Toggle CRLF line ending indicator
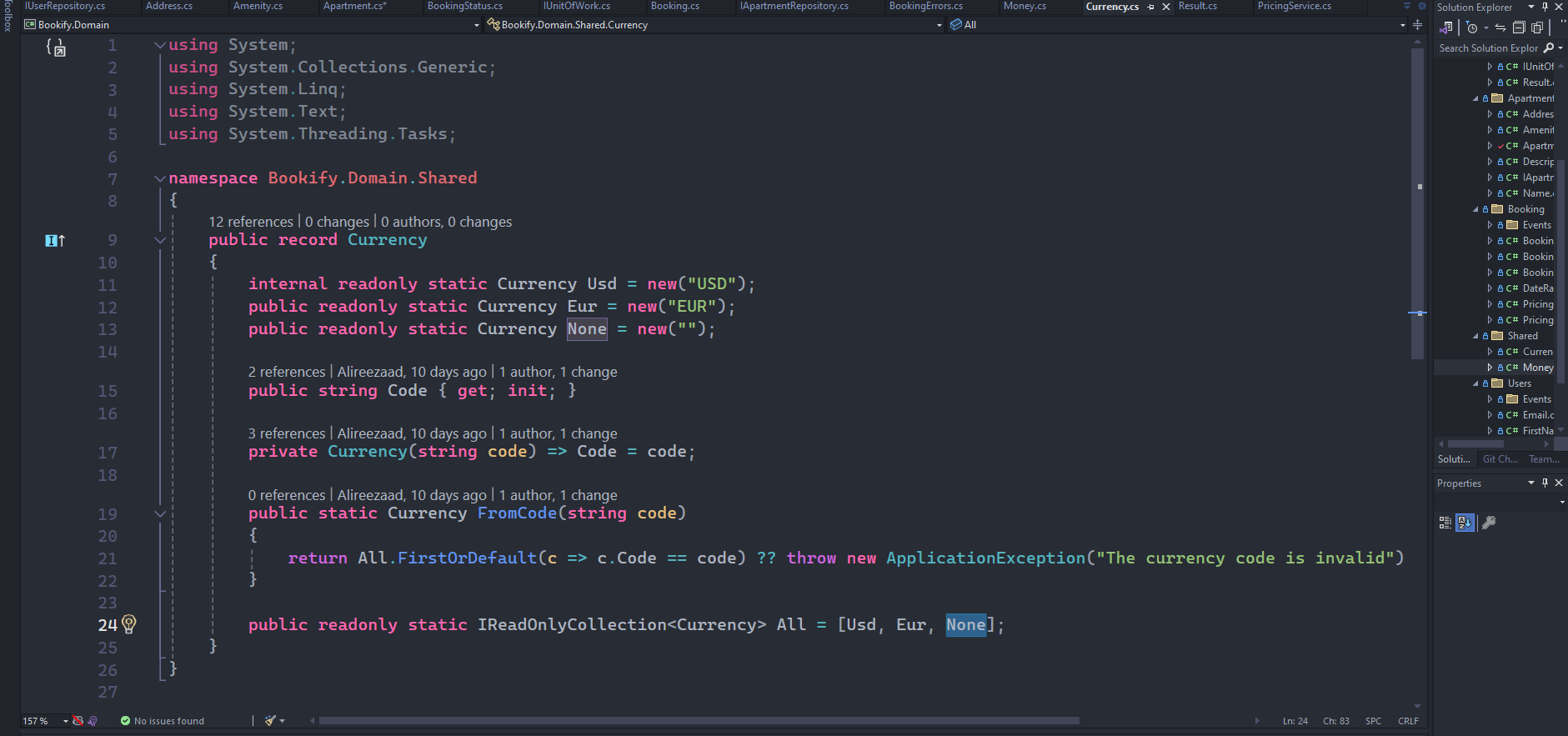 pyautogui.click(x=1408, y=721)
